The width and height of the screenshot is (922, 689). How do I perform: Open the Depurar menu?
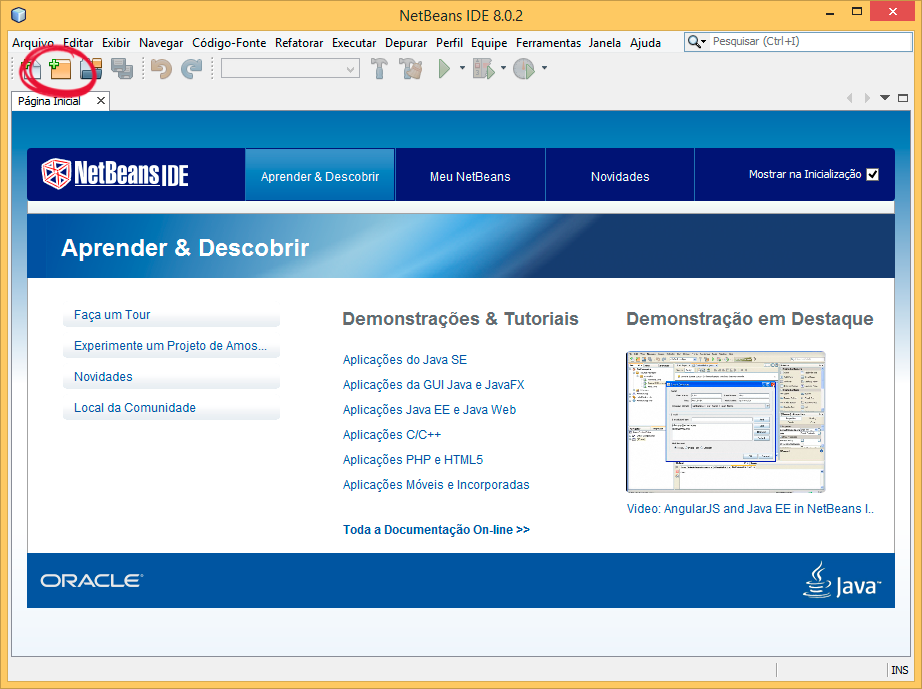click(406, 43)
